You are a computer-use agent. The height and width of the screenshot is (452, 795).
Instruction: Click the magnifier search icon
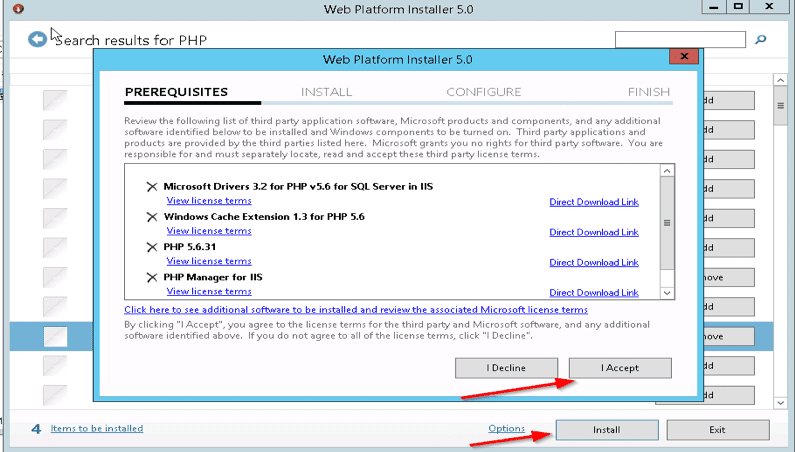click(760, 40)
